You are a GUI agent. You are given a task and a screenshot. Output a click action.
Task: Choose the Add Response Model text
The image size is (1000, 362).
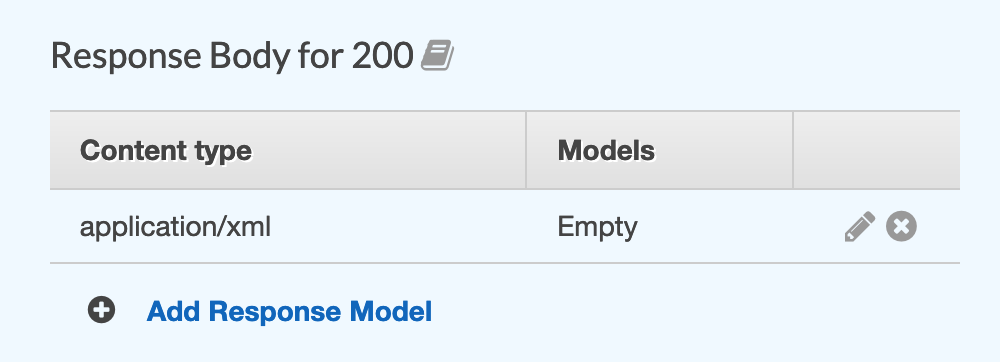pos(290,311)
